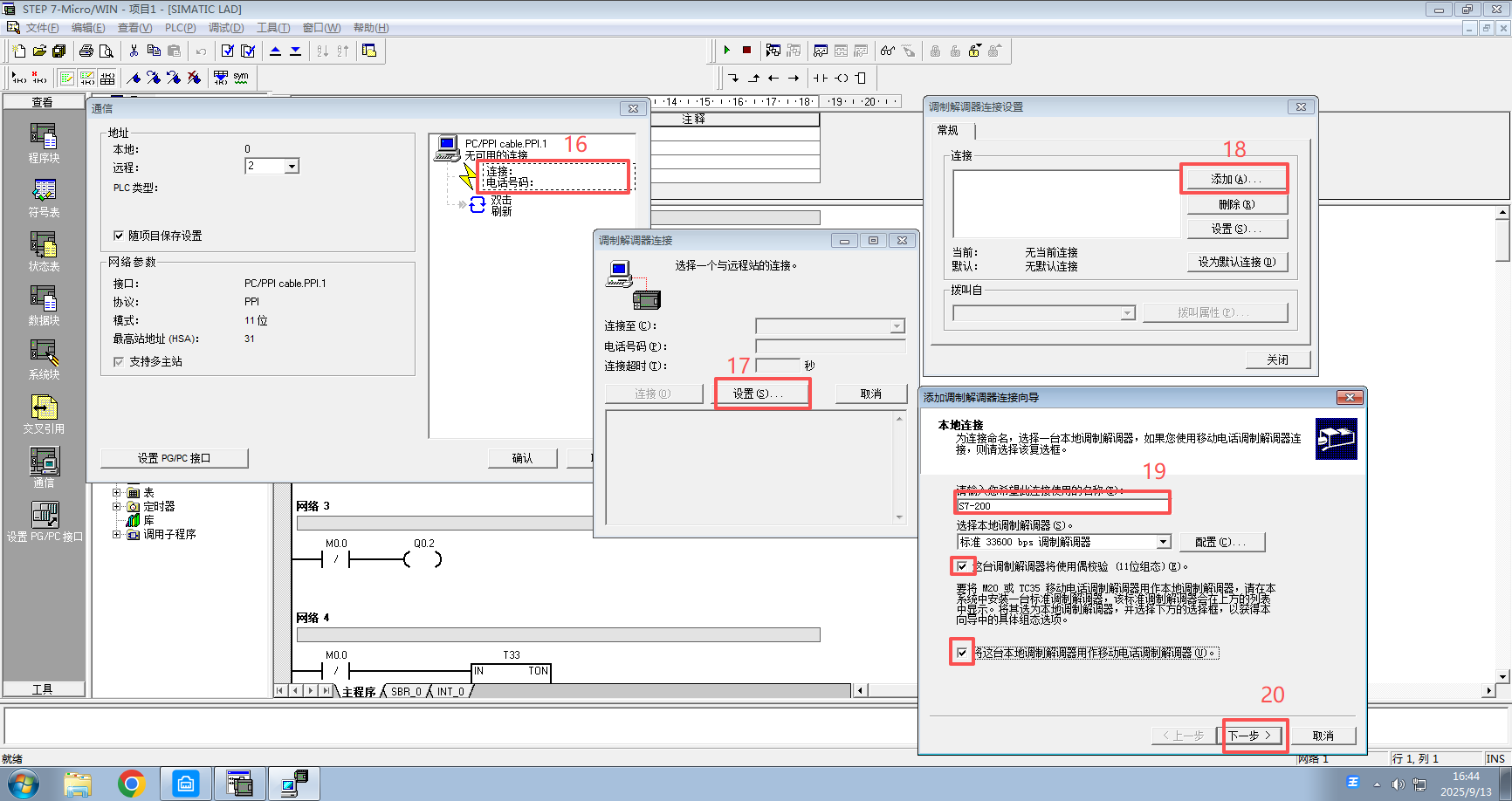This screenshot has width=1512, height=801.
Task: Open the PLC(P) menu
Action: (x=180, y=28)
